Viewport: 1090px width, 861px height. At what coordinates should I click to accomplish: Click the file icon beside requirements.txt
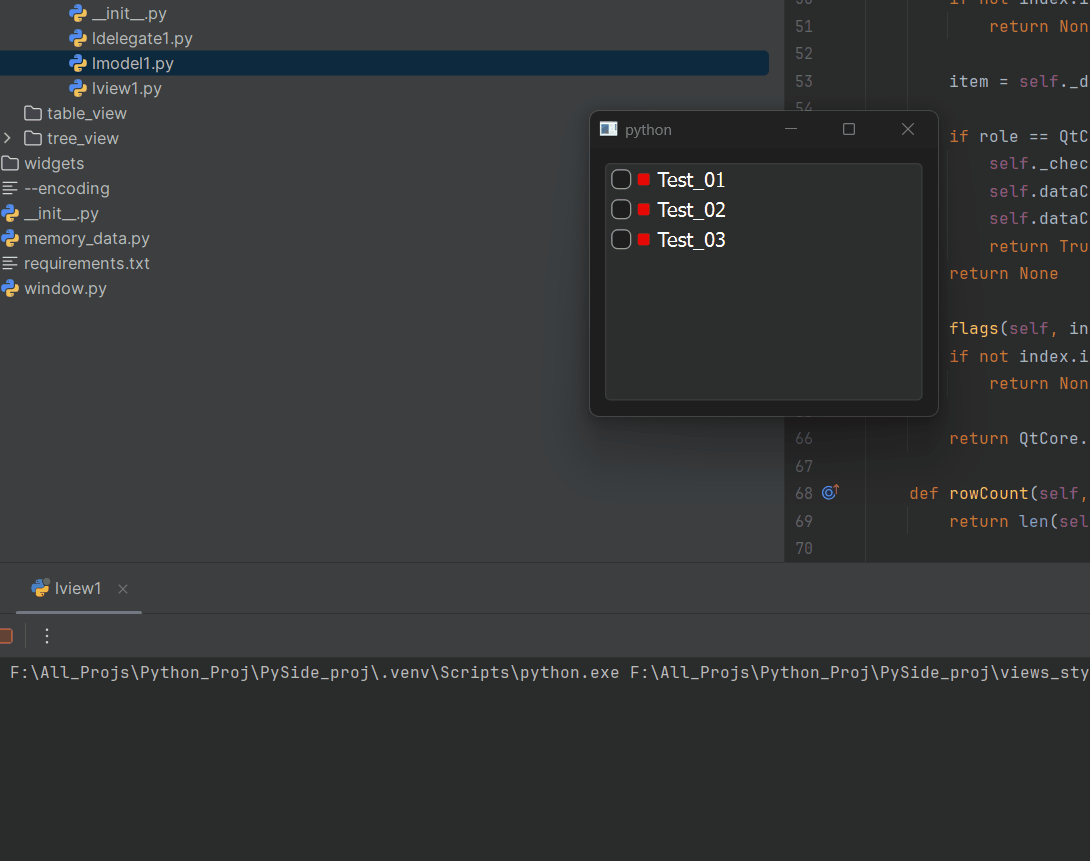pyautogui.click(x=10, y=263)
